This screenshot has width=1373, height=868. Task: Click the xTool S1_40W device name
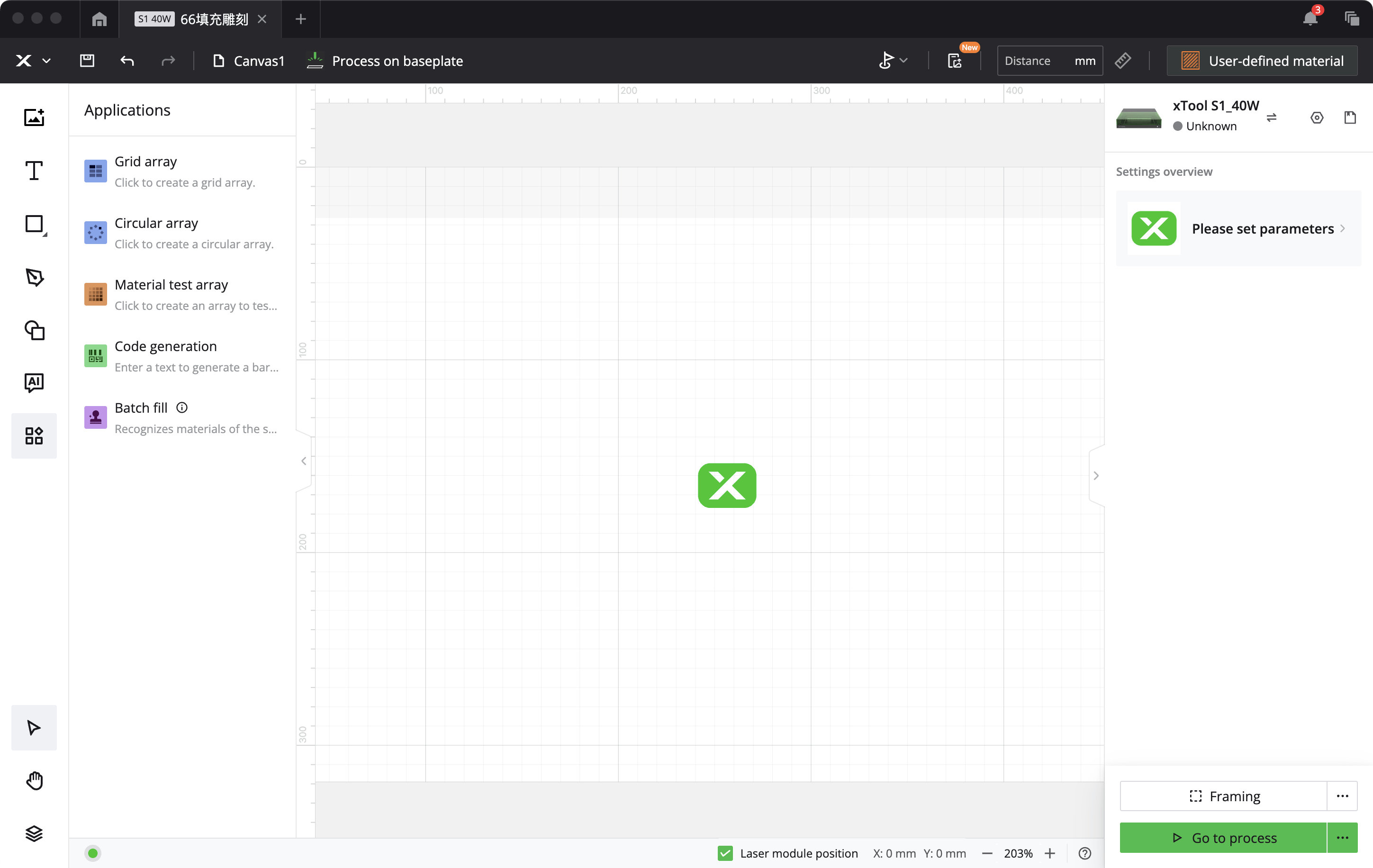[x=1216, y=106]
